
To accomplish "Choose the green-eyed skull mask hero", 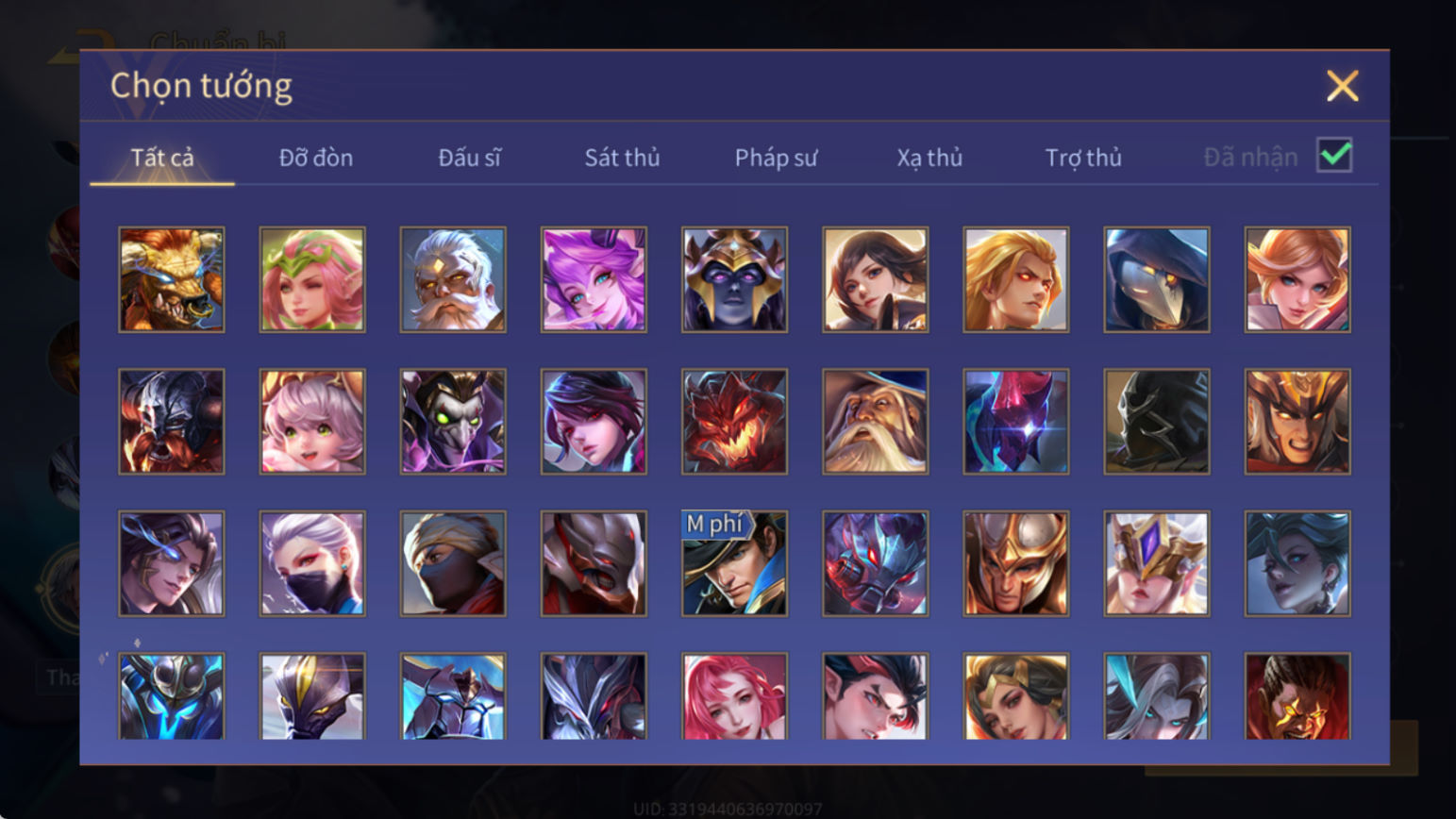I will click(453, 422).
